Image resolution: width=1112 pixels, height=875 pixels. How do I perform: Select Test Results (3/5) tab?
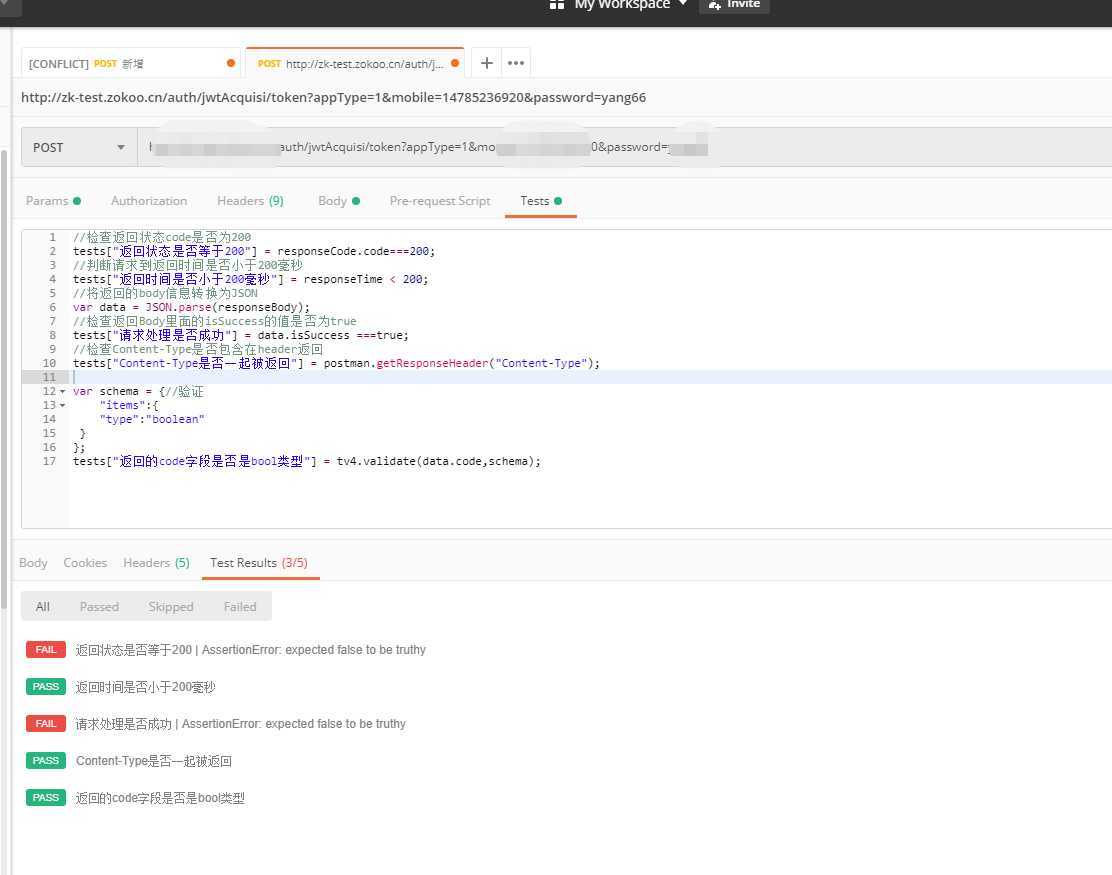(259, 562)
